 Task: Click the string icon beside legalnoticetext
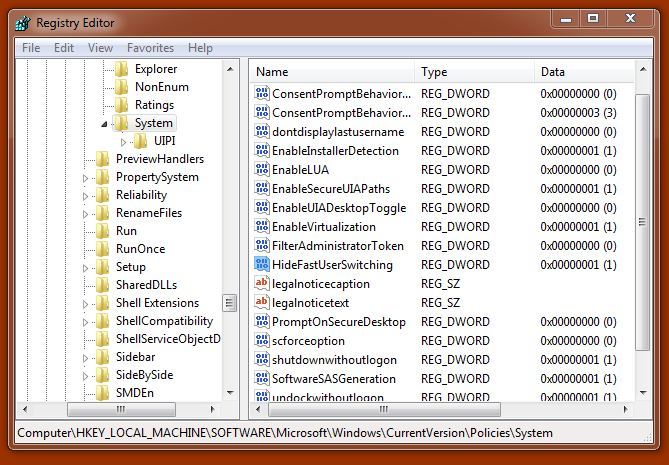pos(262,302)
